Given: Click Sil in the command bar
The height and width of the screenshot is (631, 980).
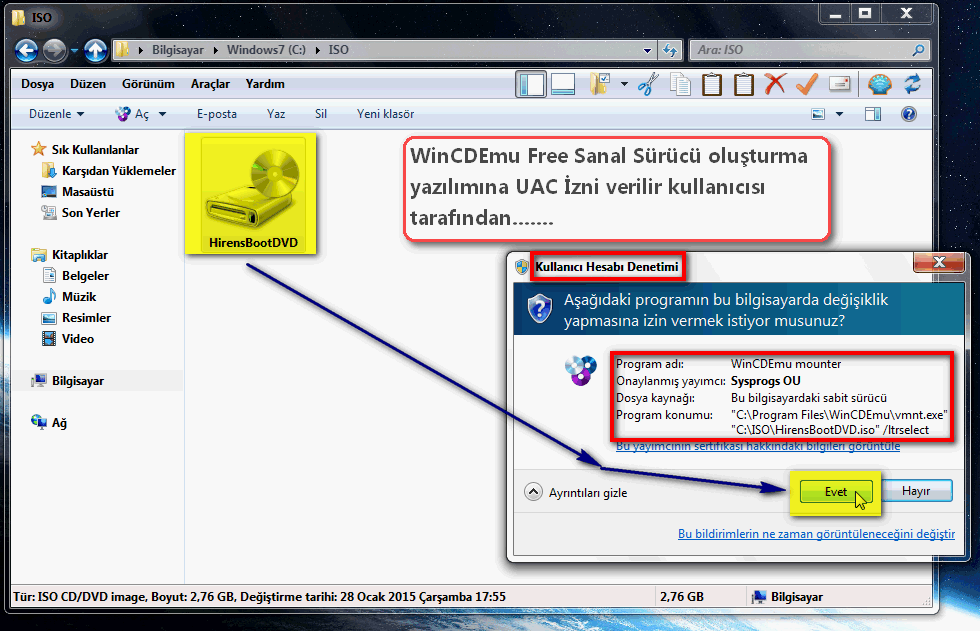Looking at the screenshot, I should [321, 114].
